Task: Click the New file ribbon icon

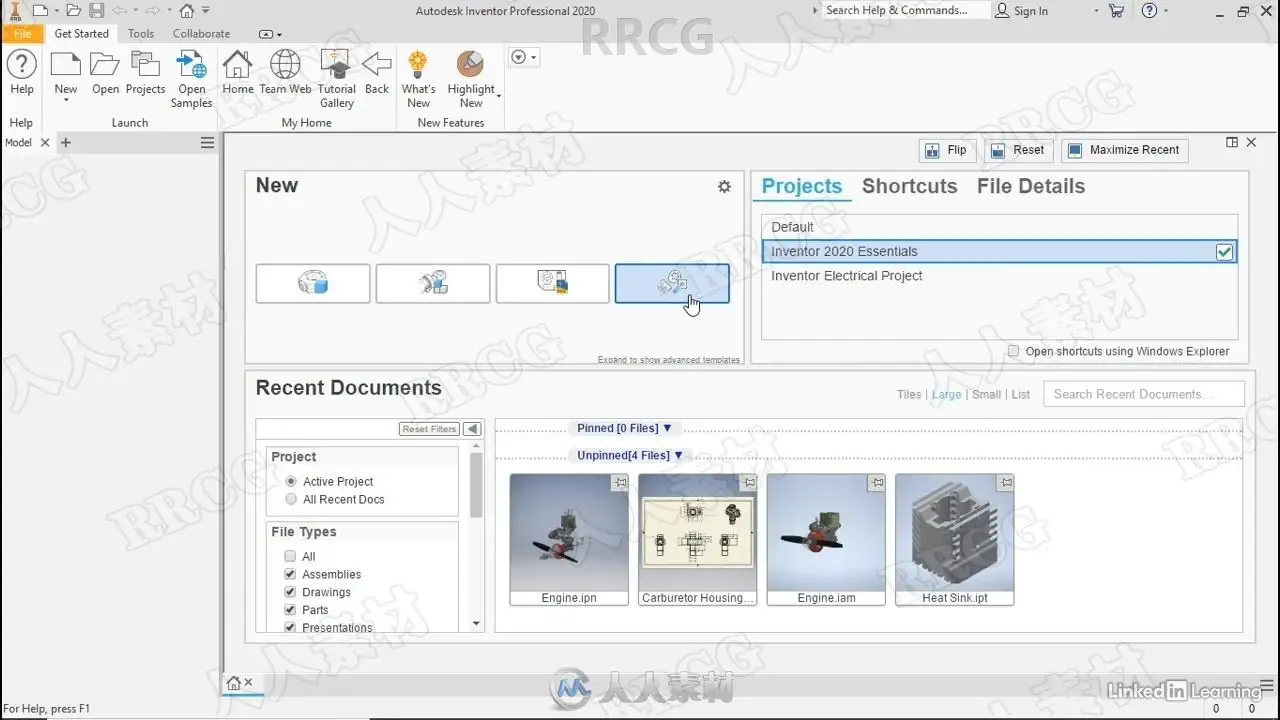Action: (65, 65)
